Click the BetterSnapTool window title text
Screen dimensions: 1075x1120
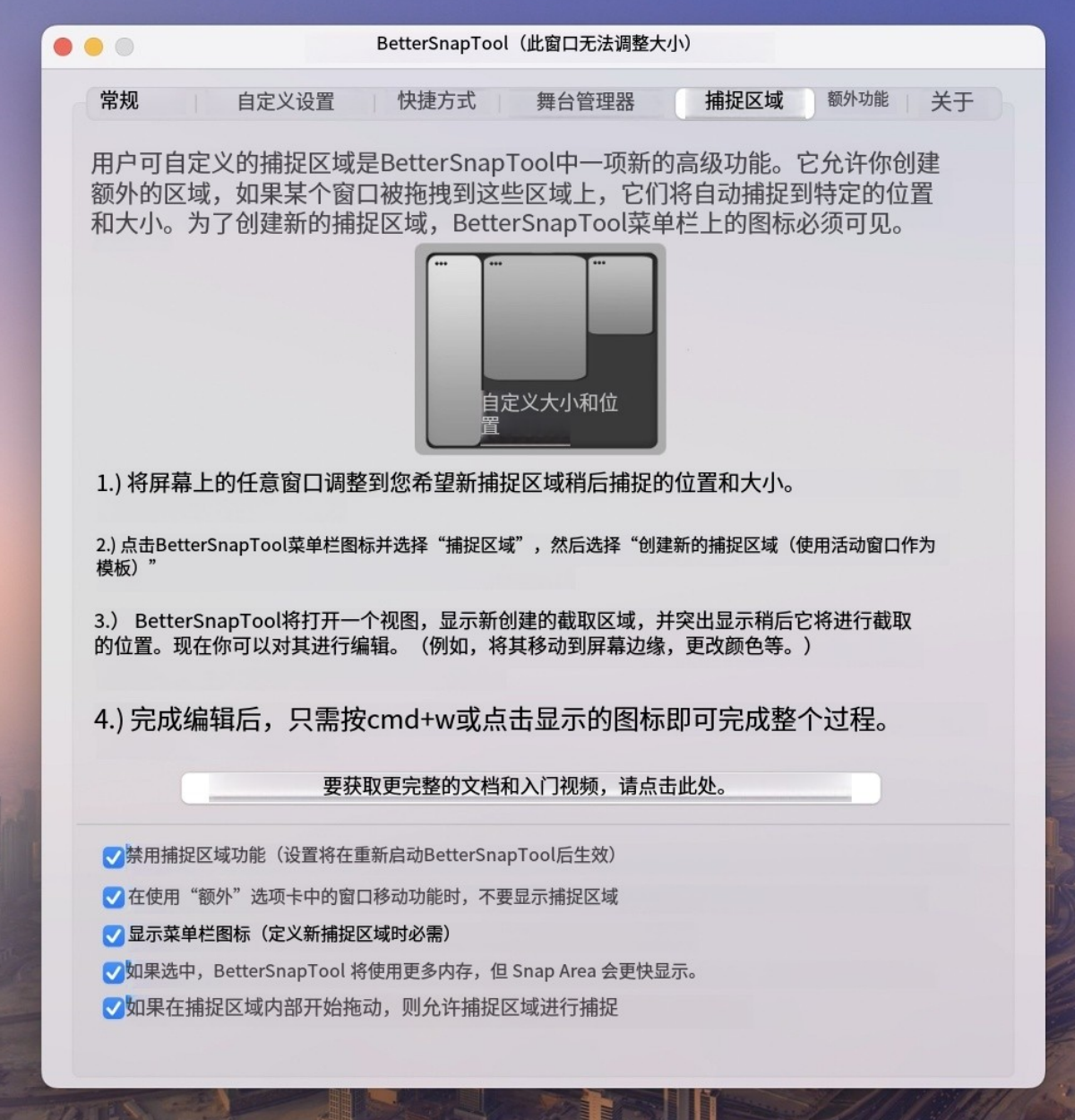coord(534,44)
